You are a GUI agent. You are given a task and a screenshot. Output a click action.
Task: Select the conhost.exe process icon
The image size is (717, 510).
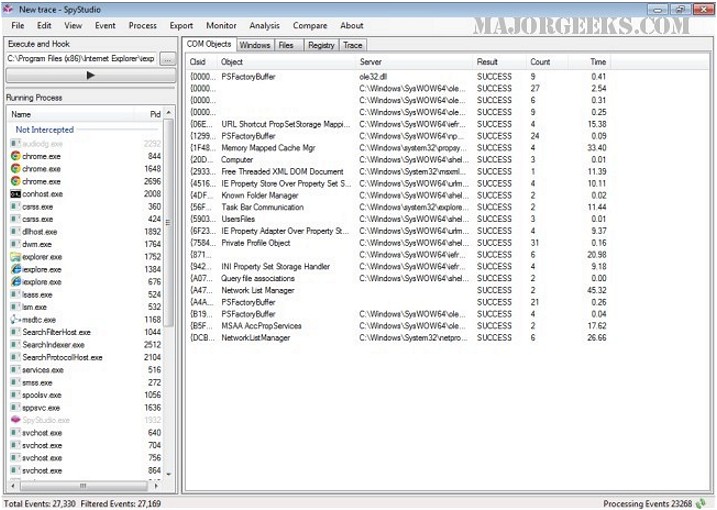coord(15,194)
